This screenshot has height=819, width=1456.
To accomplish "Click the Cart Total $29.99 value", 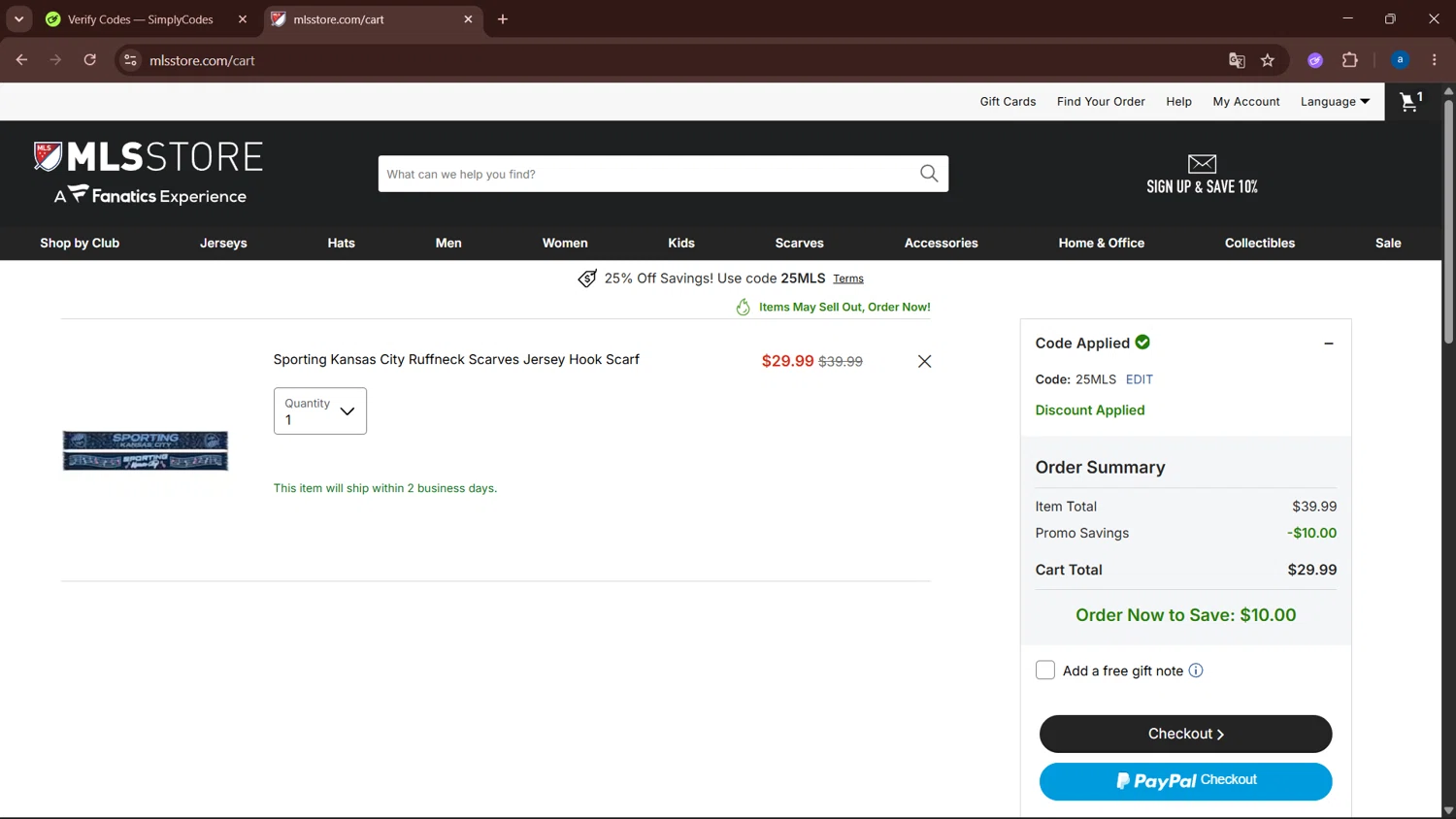I will tap(1312, 570).
